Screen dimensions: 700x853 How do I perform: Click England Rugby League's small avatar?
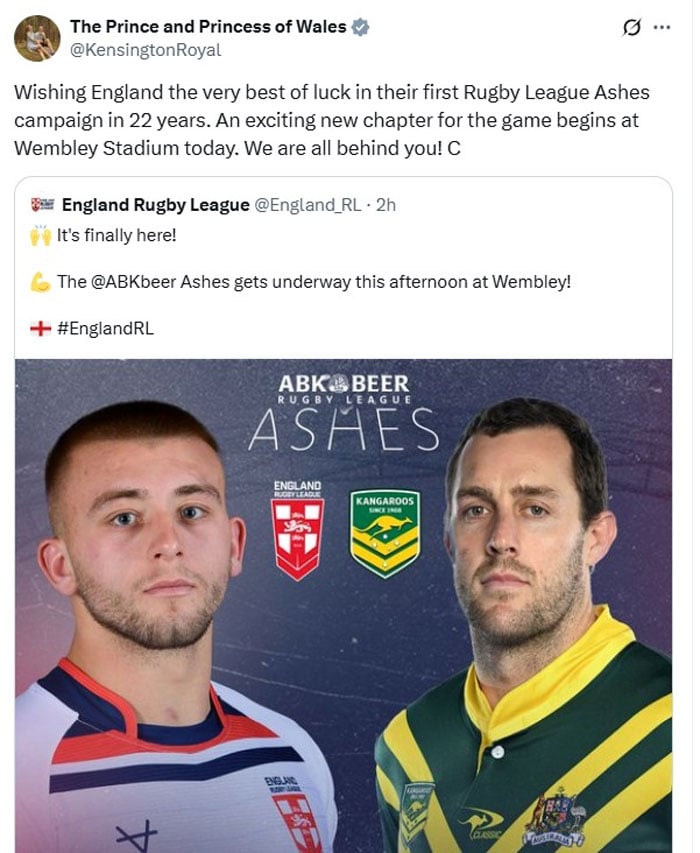click(41, 205)
